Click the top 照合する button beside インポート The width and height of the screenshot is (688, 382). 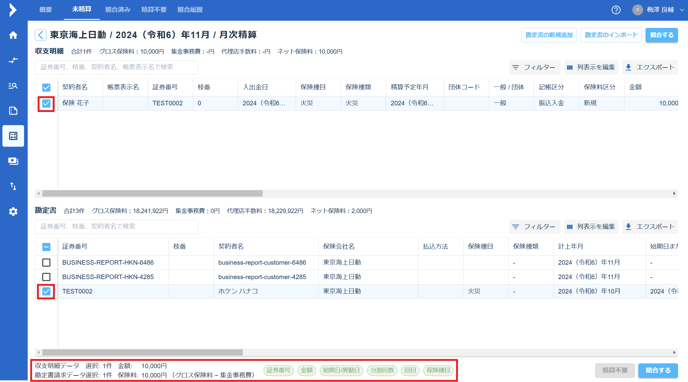coord(662,35)
